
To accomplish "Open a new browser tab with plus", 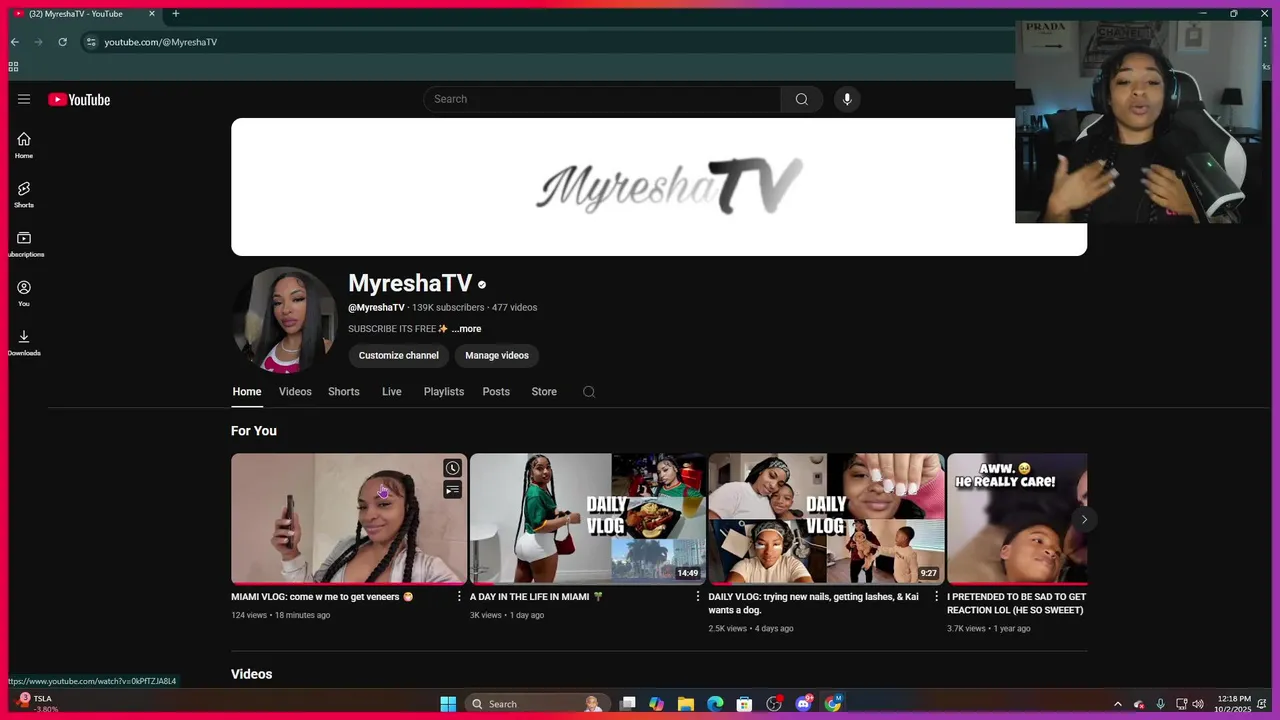I will 176,14.
